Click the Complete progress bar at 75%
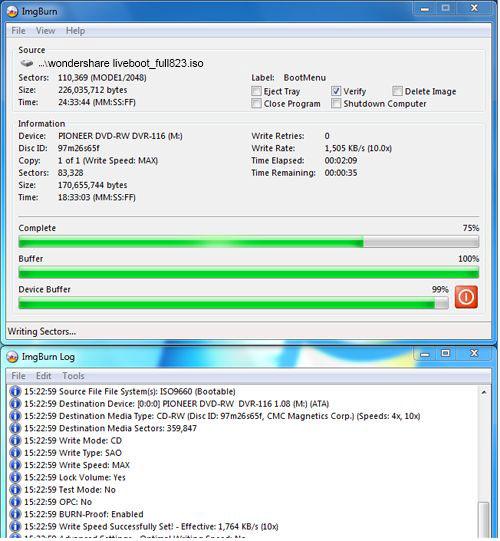The width and height of the screenshot is (500, 541). tap(248, 242)
